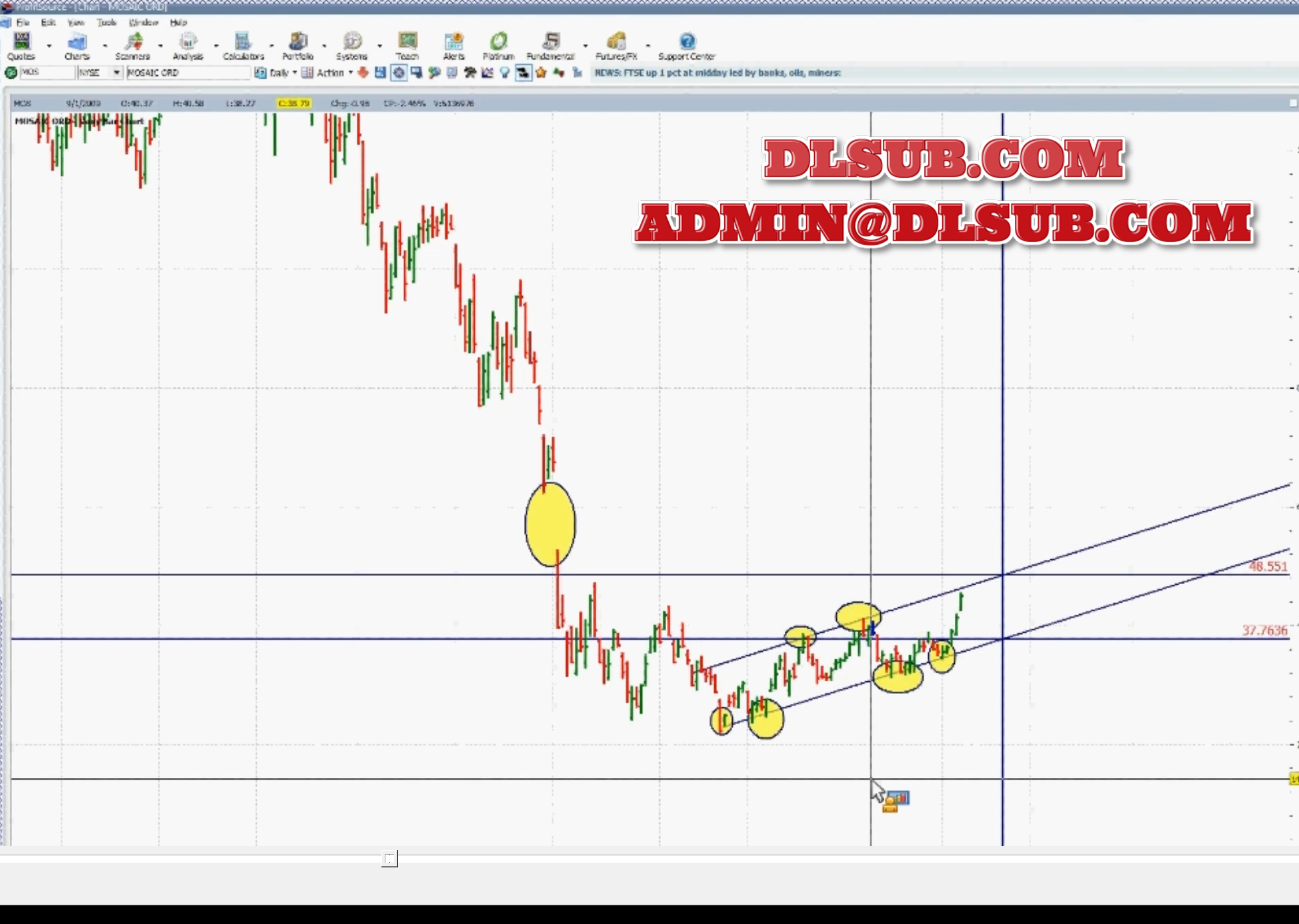Open the Tools menu
Viewport: 1299px width, 924px height.
point(106,23)
